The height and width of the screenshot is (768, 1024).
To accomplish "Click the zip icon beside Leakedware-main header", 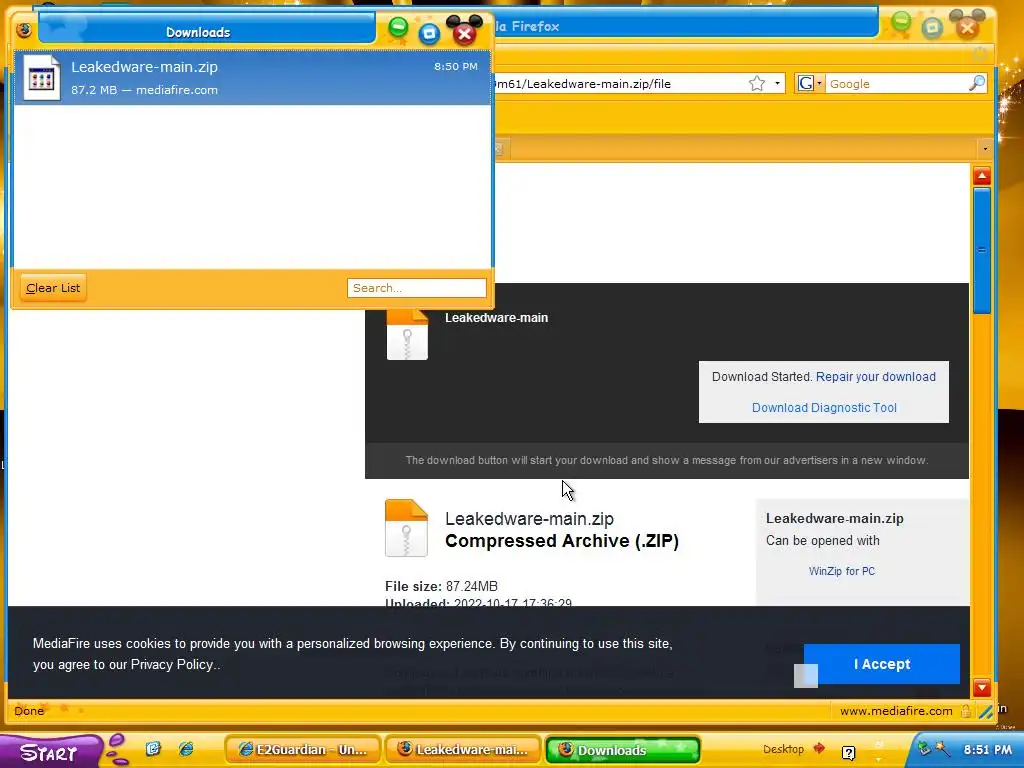I will pos(407,335).
